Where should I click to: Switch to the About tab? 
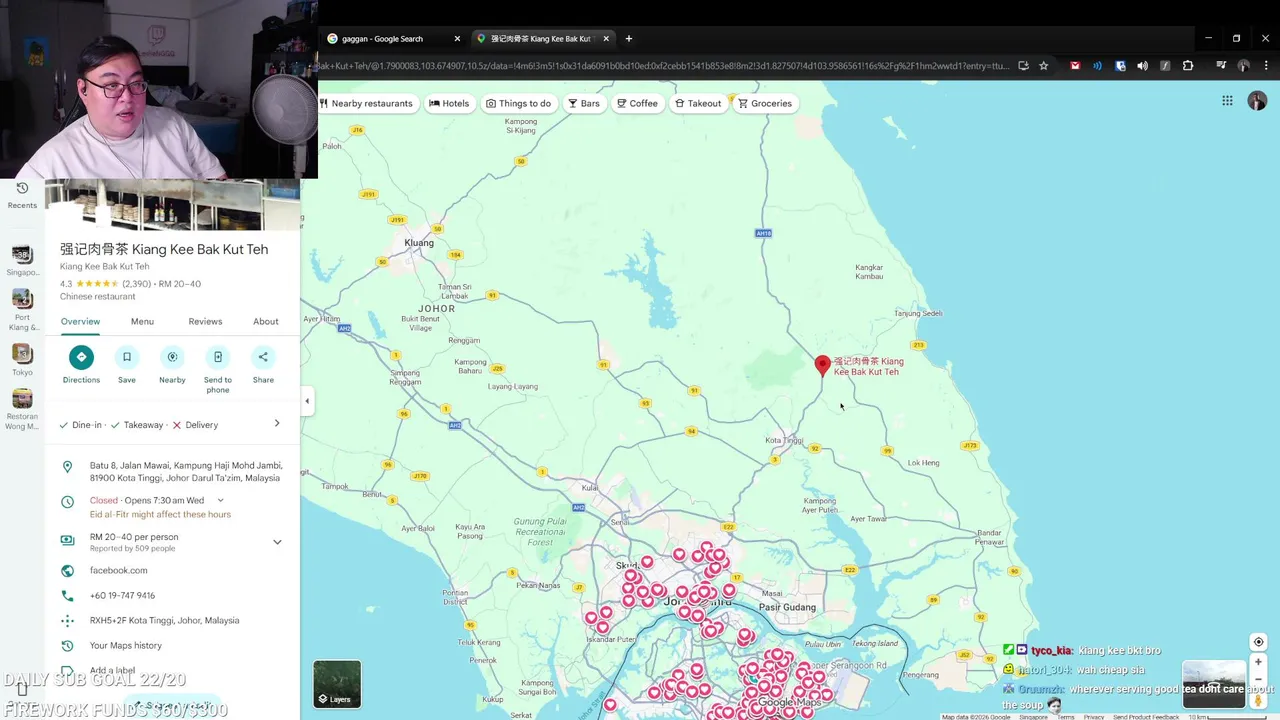[x=265, y=321]
